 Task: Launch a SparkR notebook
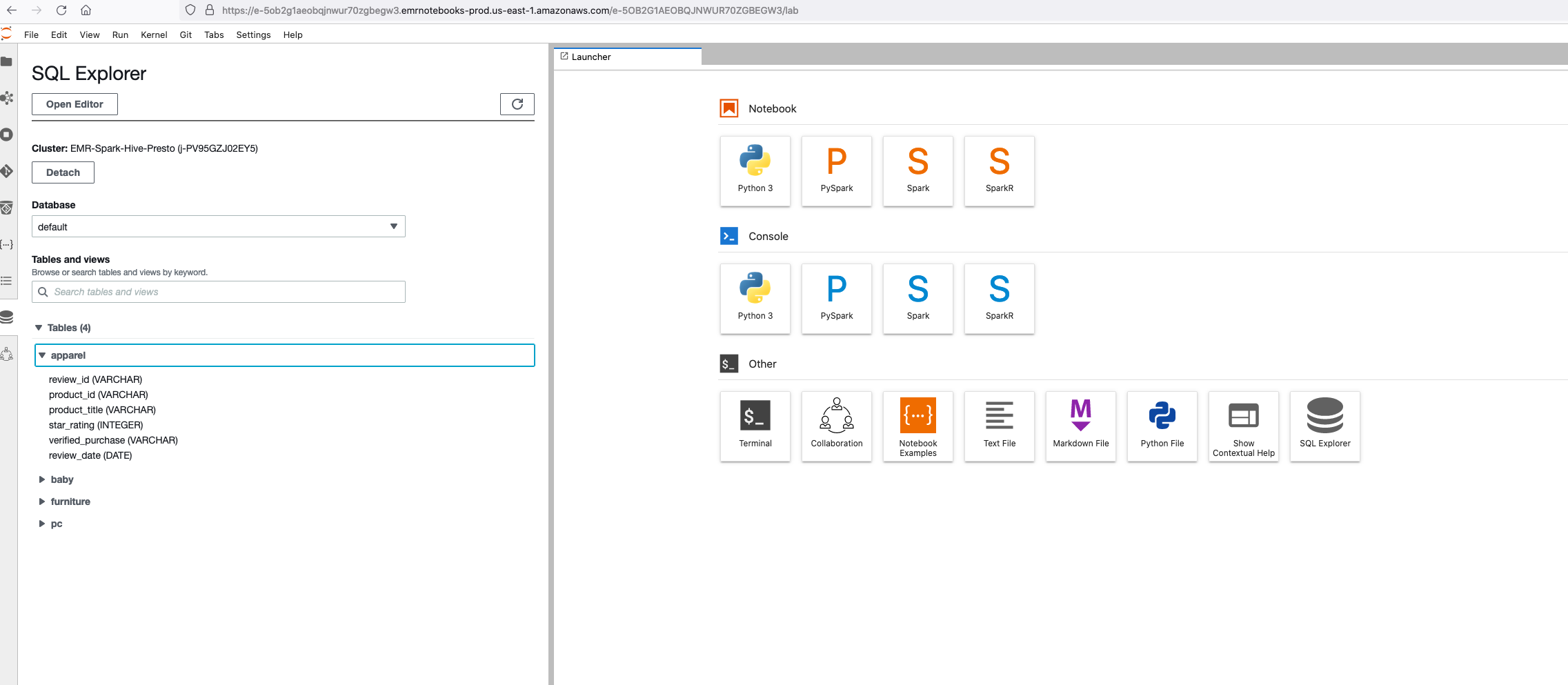[x=1000, y=171]
